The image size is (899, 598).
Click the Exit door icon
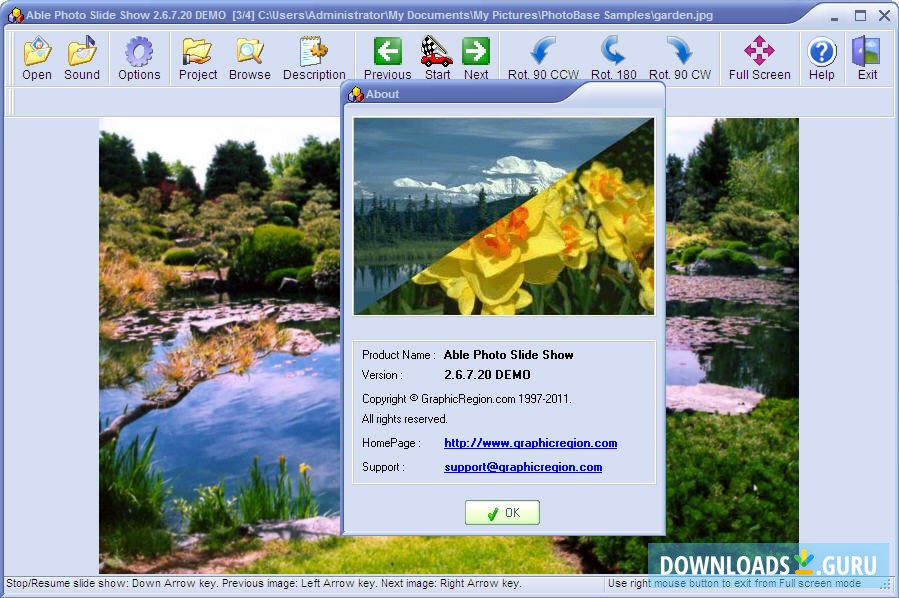pyautogui.click(x=867, y=58)
